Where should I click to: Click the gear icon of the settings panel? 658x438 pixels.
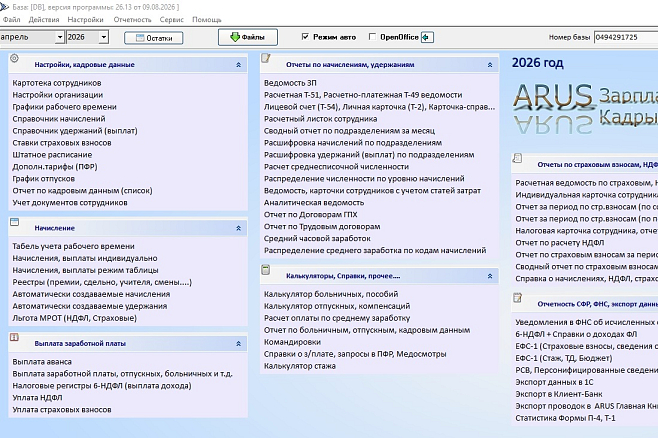click(x=14, y=58)
